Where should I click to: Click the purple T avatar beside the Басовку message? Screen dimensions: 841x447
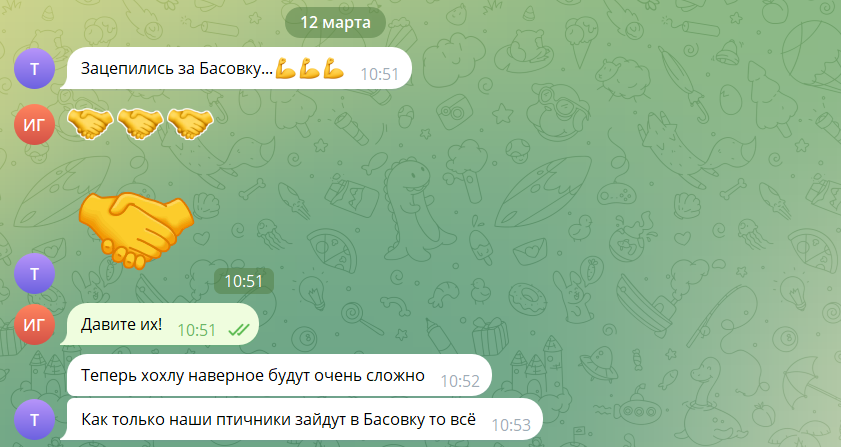[x=34, y=69]
